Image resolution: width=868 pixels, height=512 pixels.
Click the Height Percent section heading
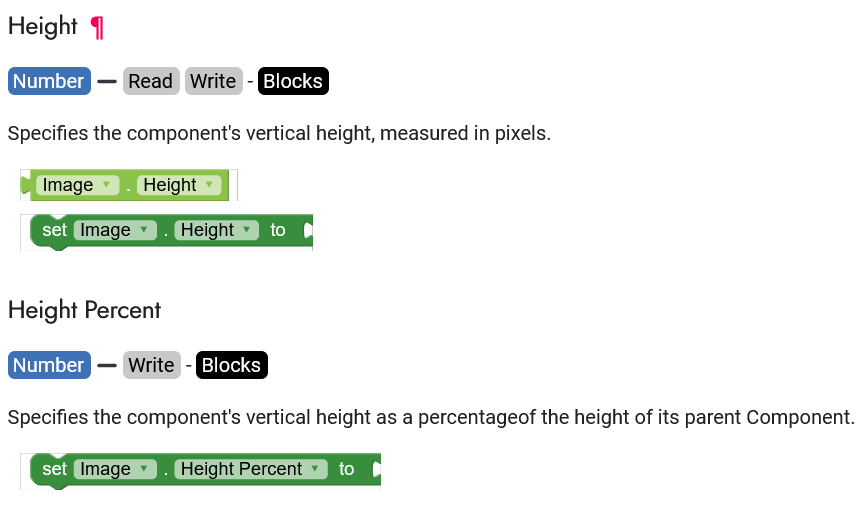pos(84,310)
